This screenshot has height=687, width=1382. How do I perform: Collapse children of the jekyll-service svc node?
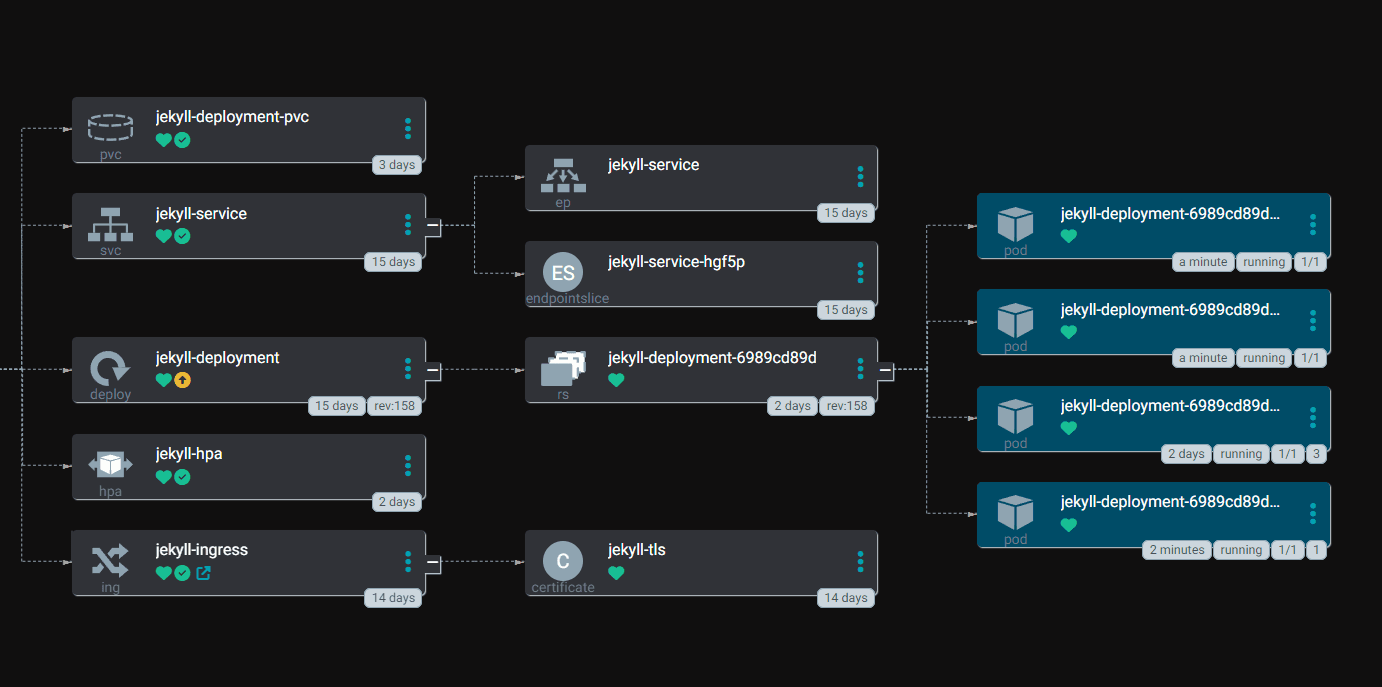pos(433,226)
